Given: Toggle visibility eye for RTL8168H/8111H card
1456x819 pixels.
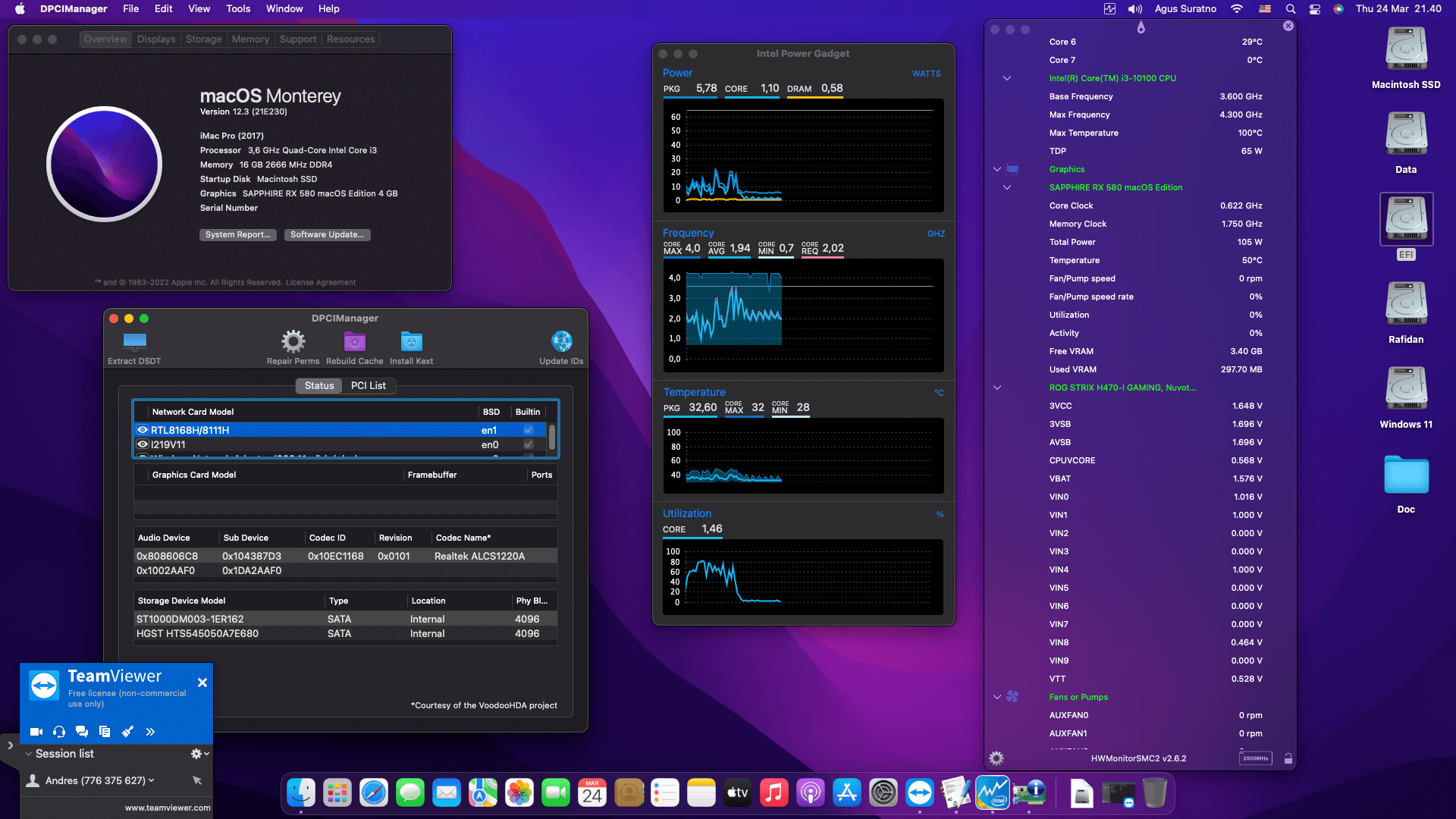Looking at the screenshot, I should 143,430.
